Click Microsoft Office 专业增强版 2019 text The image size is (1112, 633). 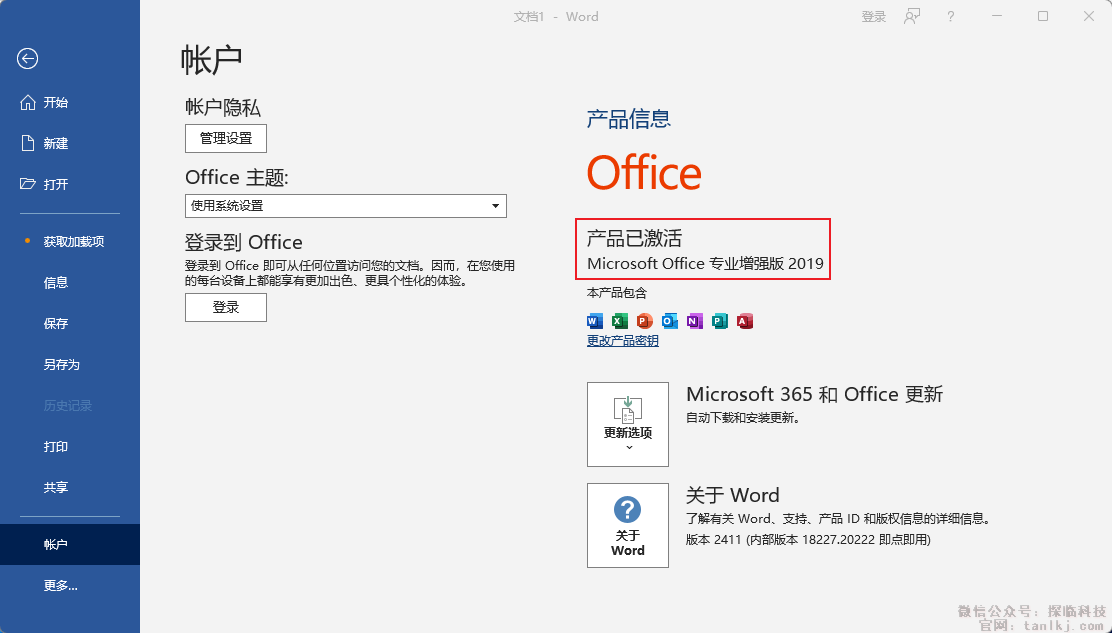pyautogui.click(x=706, y=264)
